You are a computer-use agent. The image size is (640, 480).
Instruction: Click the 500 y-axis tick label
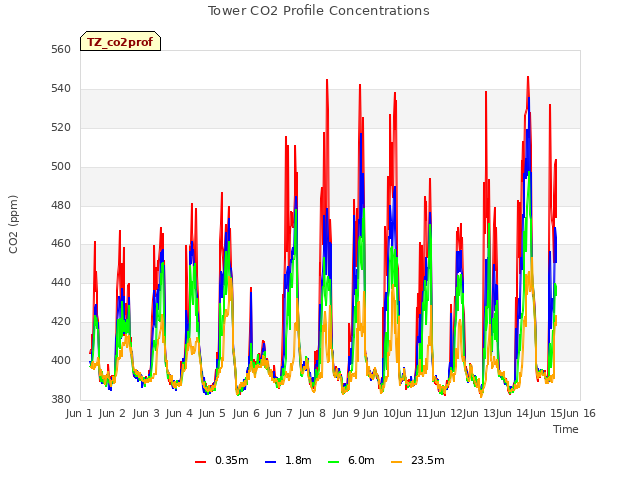click(61, 167)
